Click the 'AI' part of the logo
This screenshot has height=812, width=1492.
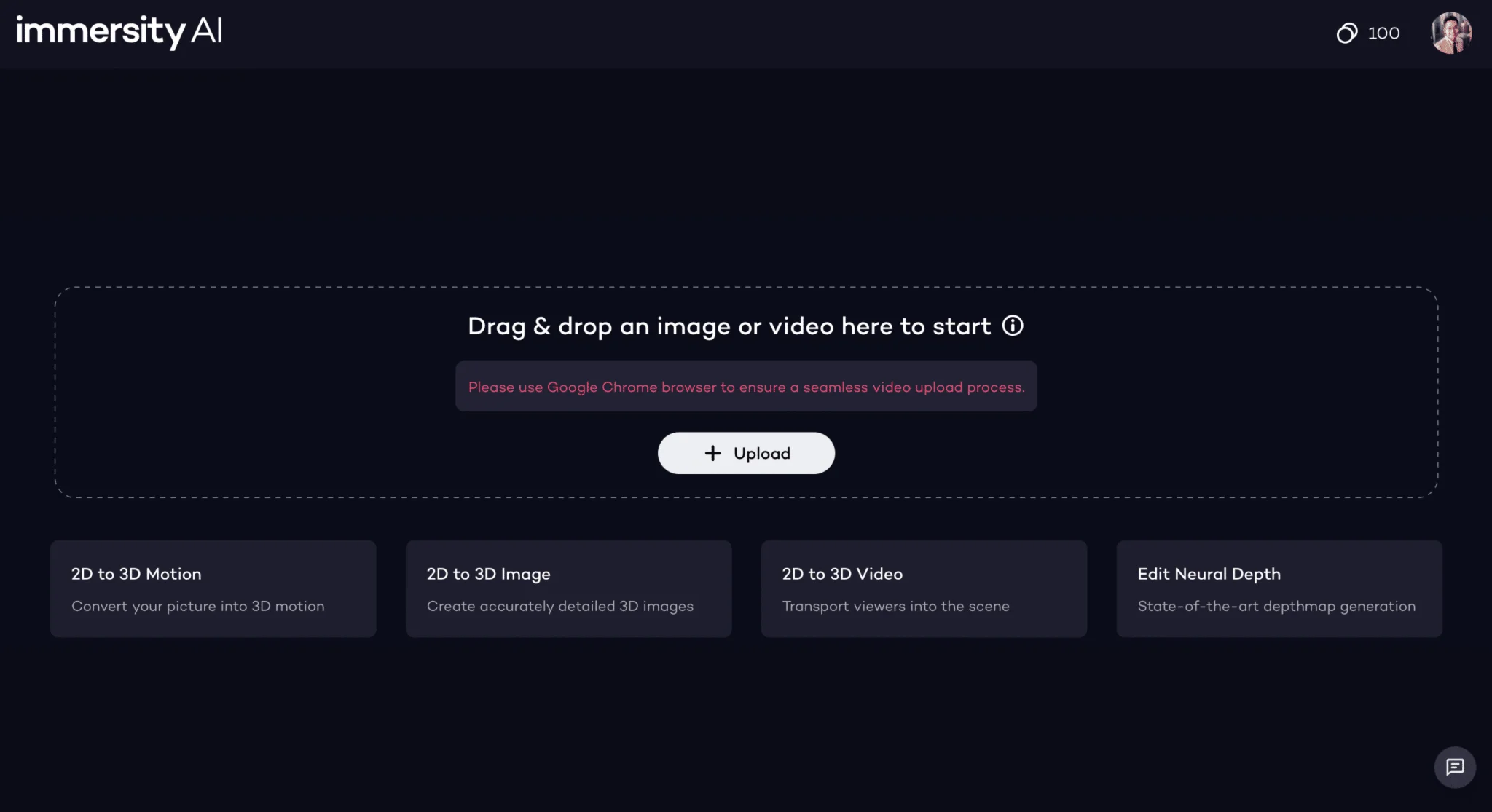206,31
